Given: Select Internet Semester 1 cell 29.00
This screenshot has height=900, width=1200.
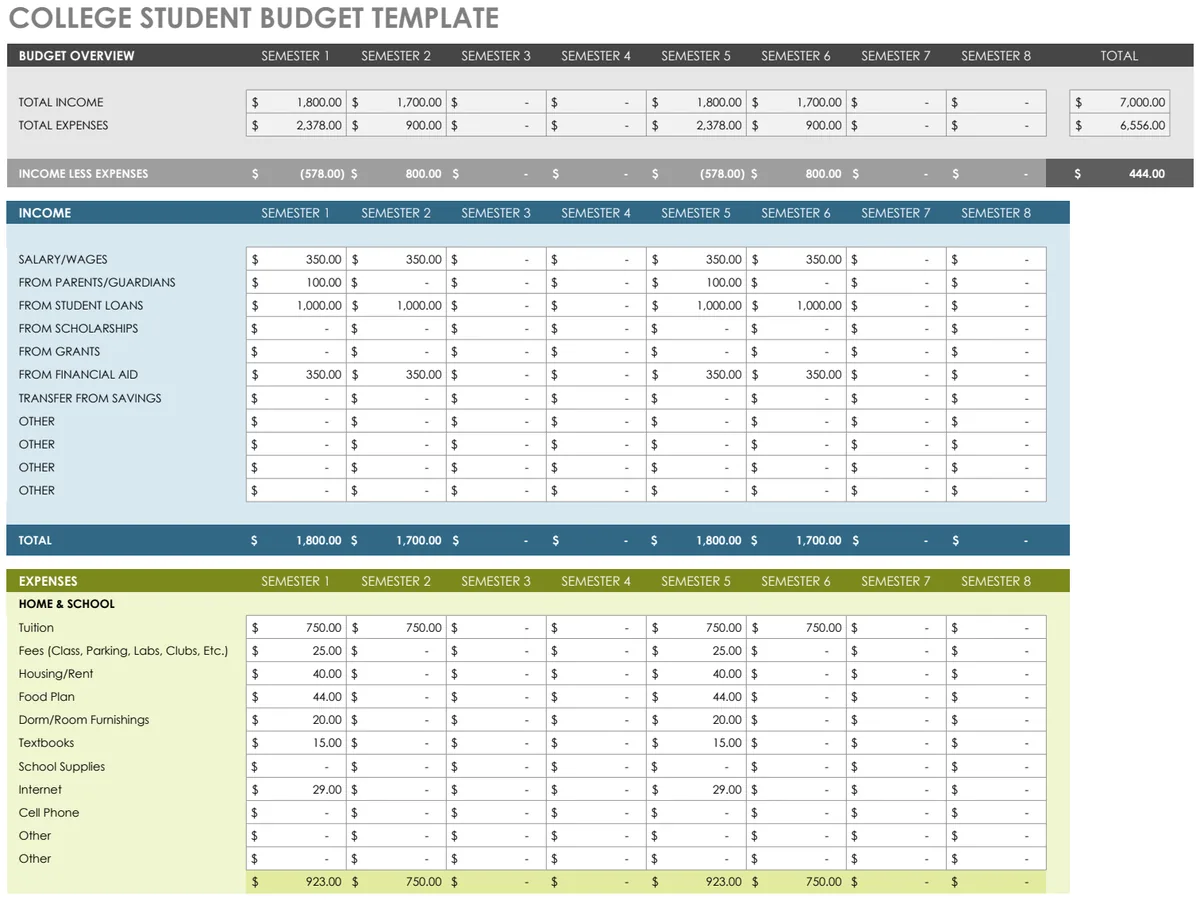Looking at the screenshot, I should click(x=296, y=790).
